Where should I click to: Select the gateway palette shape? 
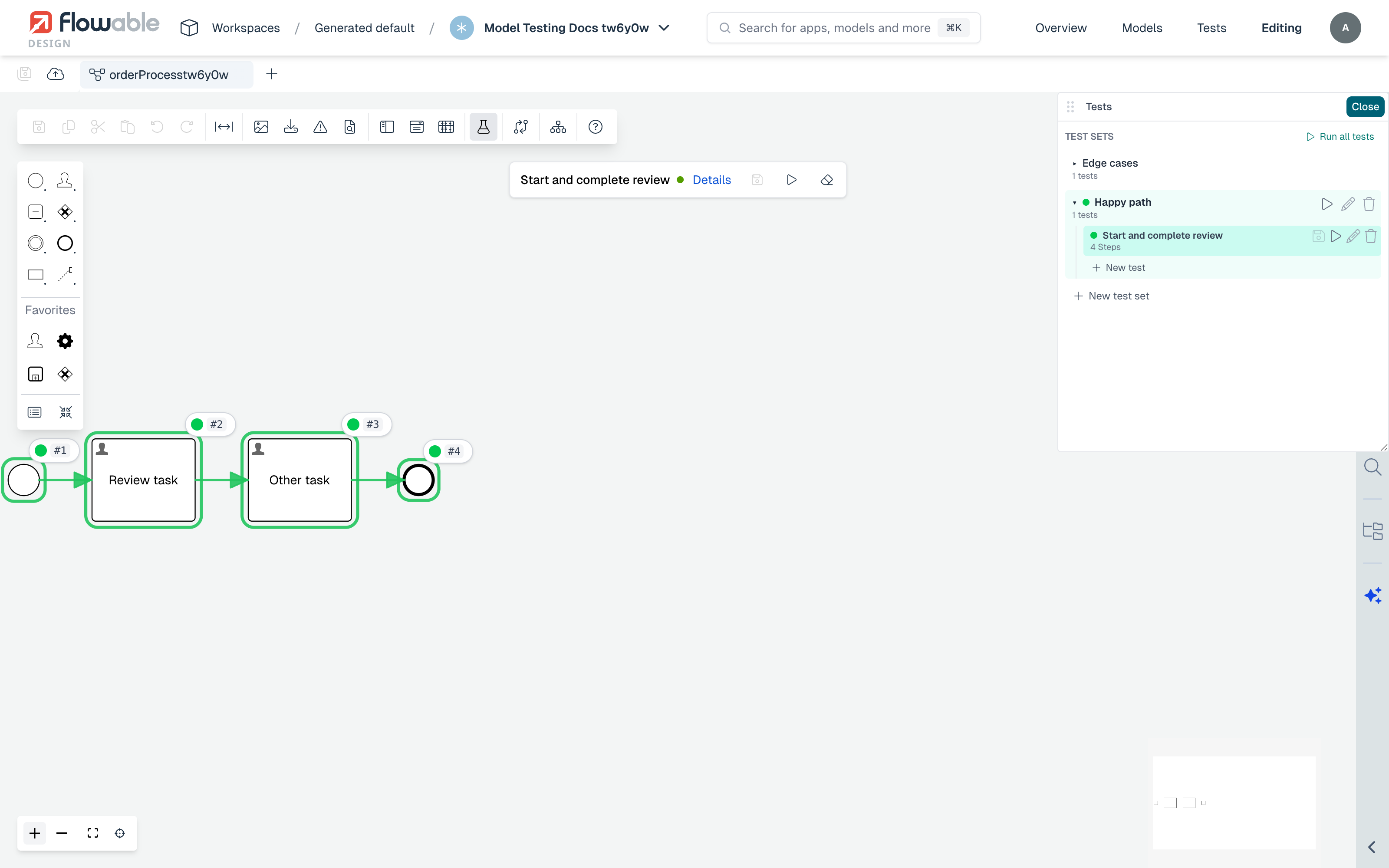coord(65,212)
